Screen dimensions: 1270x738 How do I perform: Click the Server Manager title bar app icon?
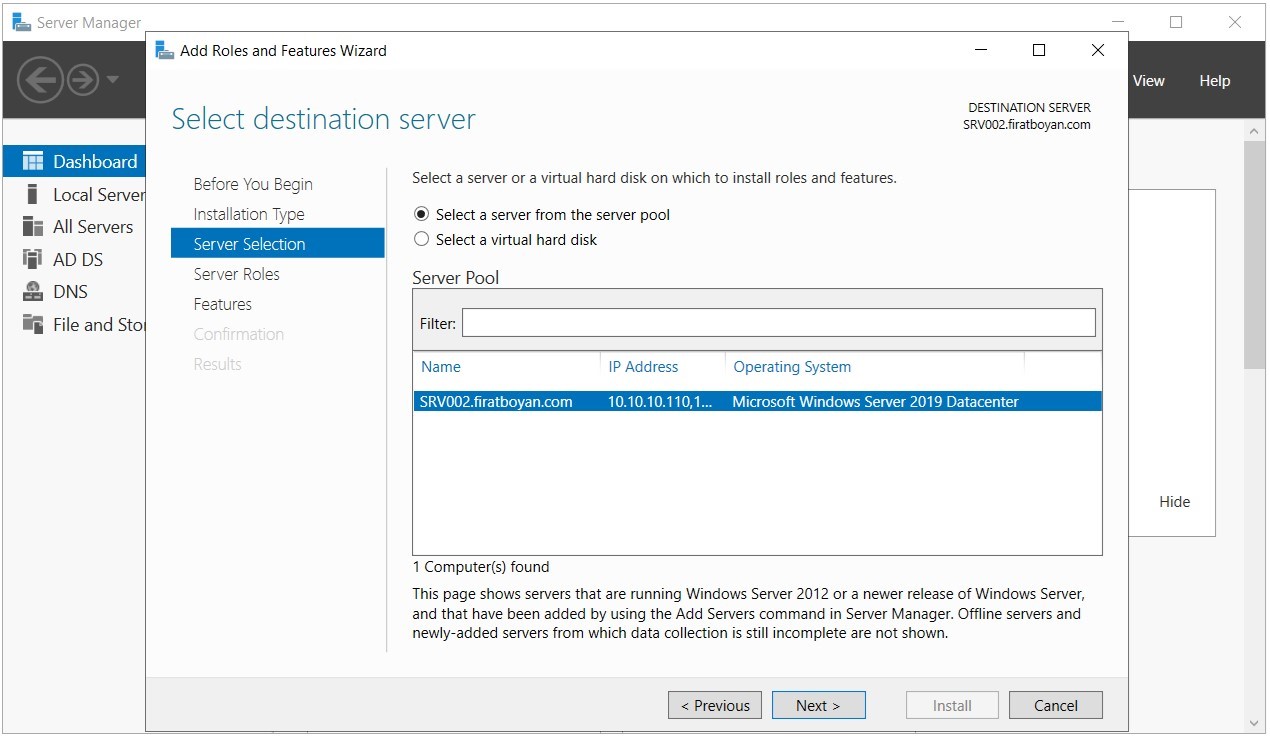[21, 22]
